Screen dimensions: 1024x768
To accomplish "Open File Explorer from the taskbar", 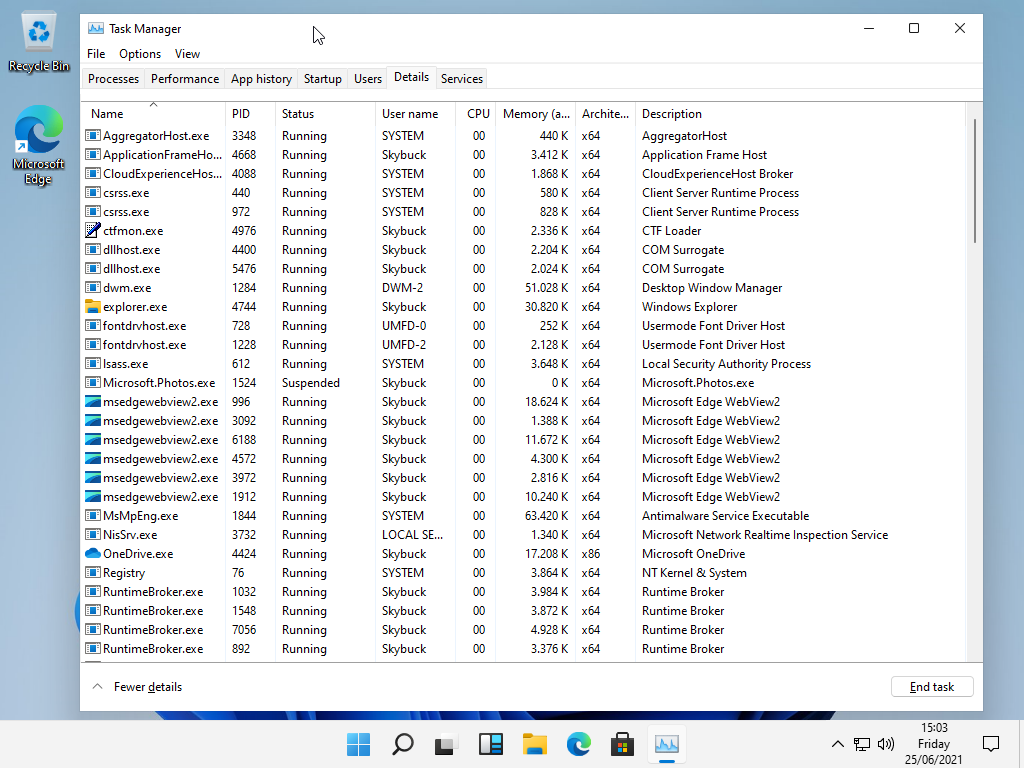I will pos(535,744).
